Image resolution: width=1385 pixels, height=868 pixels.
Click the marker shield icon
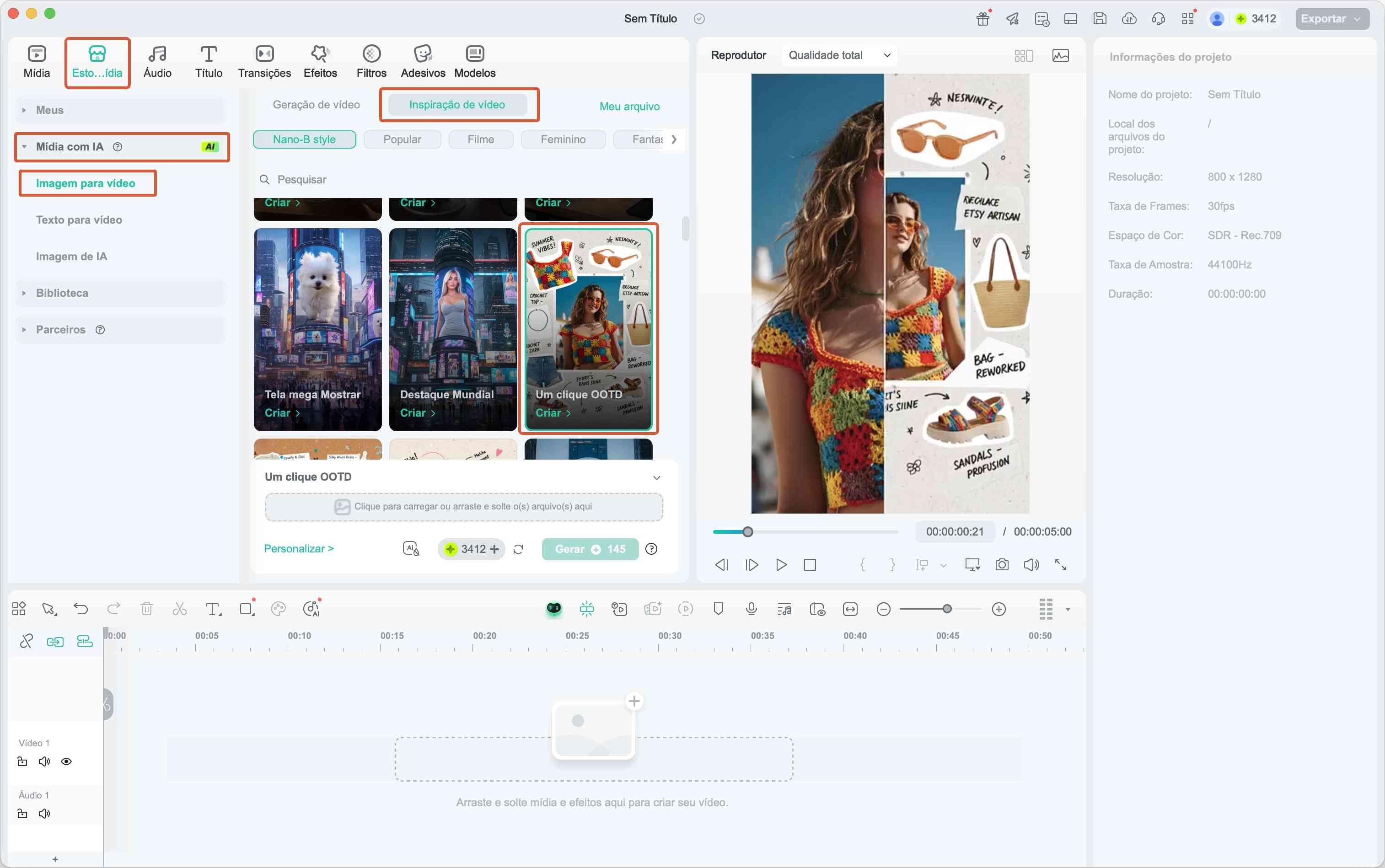tap(718, 609)
